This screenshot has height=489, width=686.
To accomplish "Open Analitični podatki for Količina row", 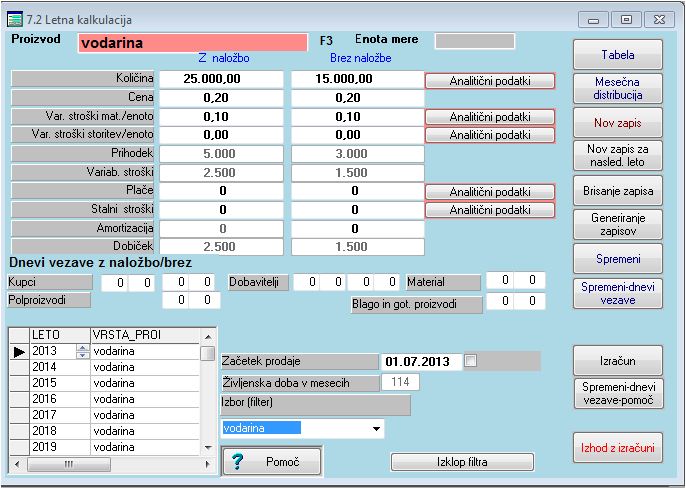I will pos(489,81).
